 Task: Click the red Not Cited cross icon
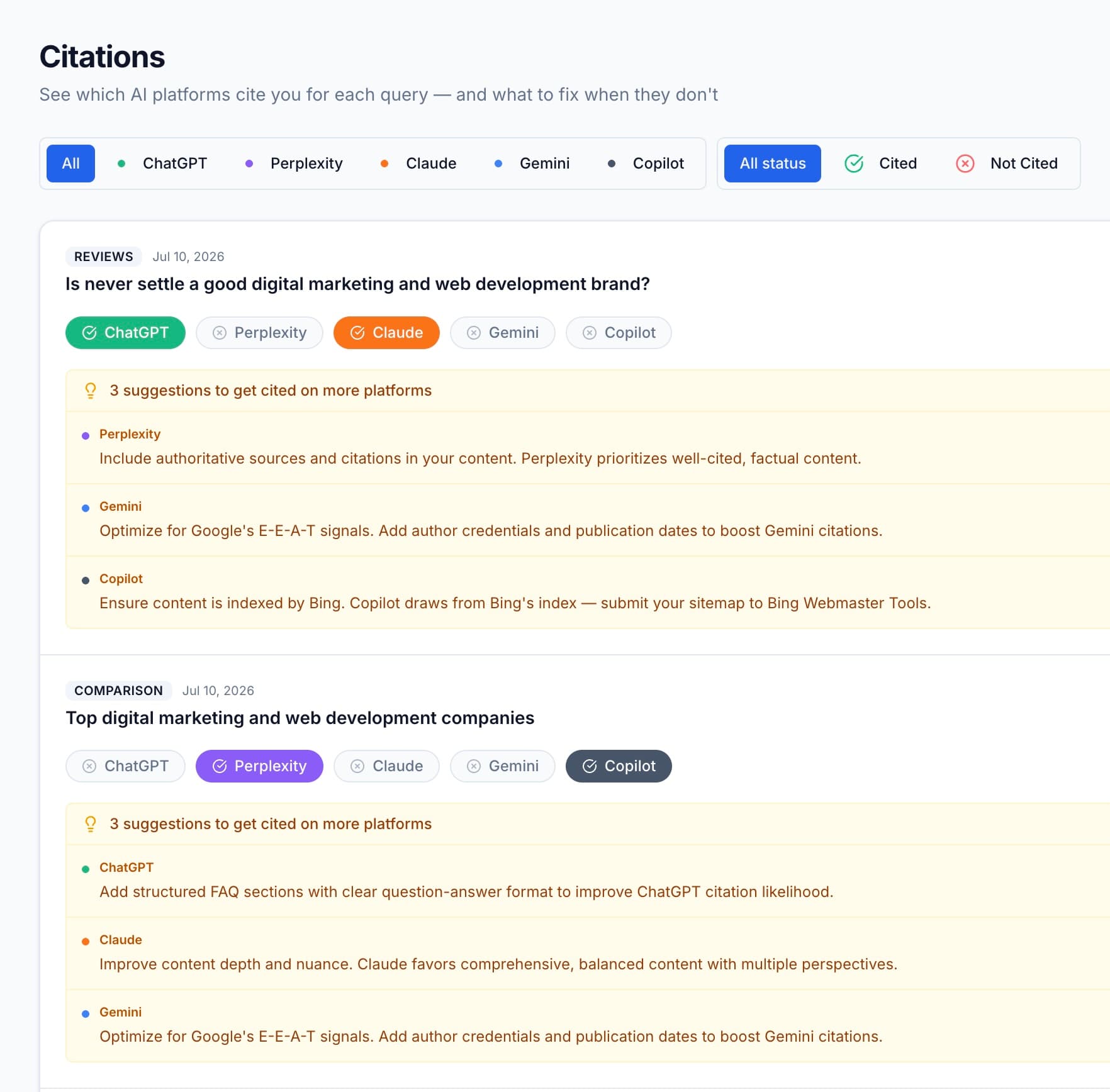point(965,164)
